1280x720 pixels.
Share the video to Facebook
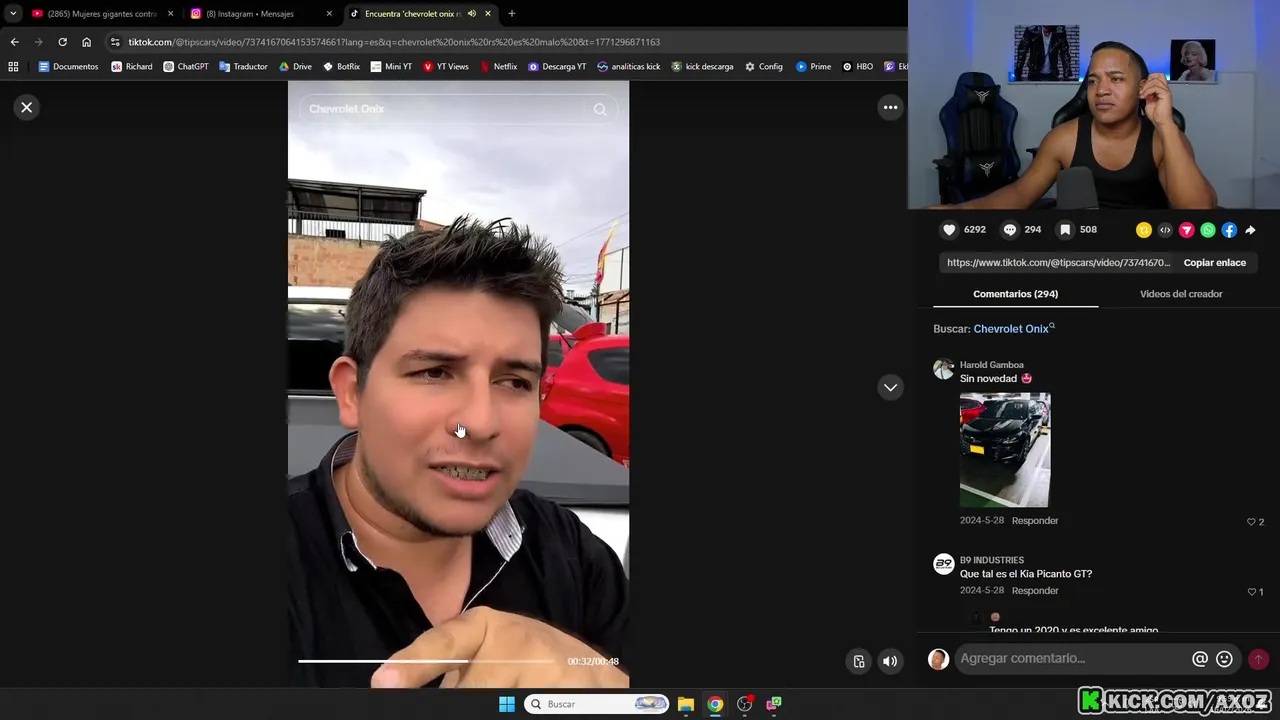(1229, 230)
